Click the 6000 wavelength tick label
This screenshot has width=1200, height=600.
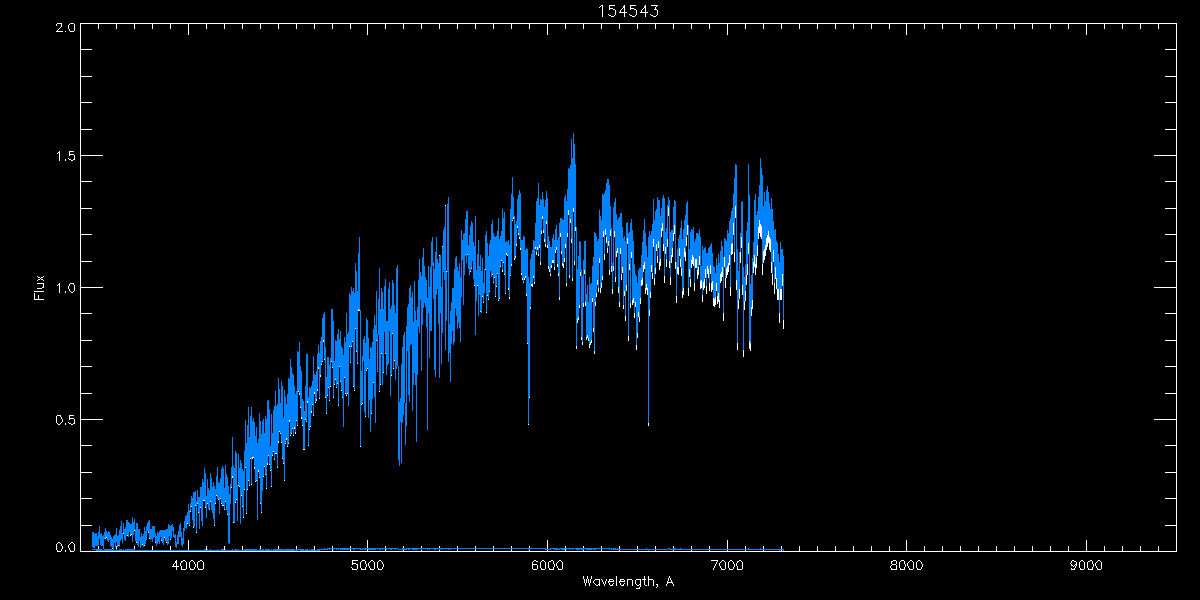click(x=548, y=566)
